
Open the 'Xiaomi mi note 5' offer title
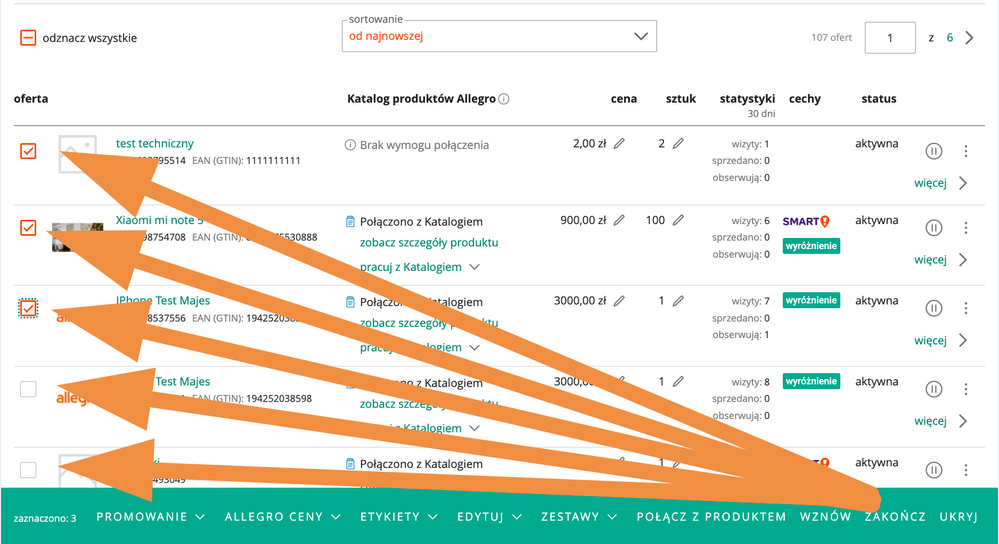159,220
